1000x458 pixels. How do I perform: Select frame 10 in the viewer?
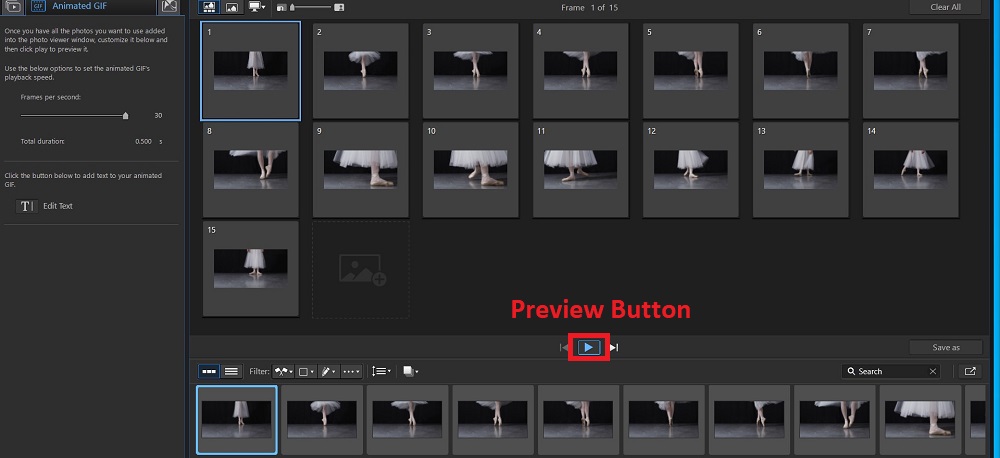(x=471, y=170)
